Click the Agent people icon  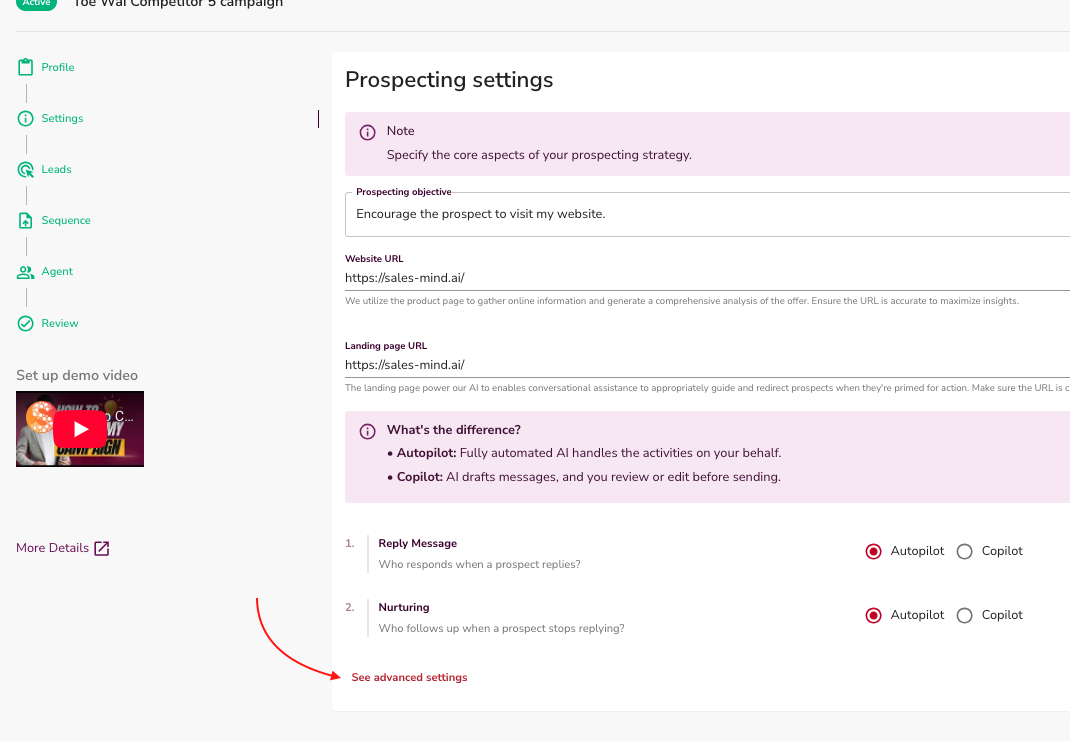(x=26, y=272)
